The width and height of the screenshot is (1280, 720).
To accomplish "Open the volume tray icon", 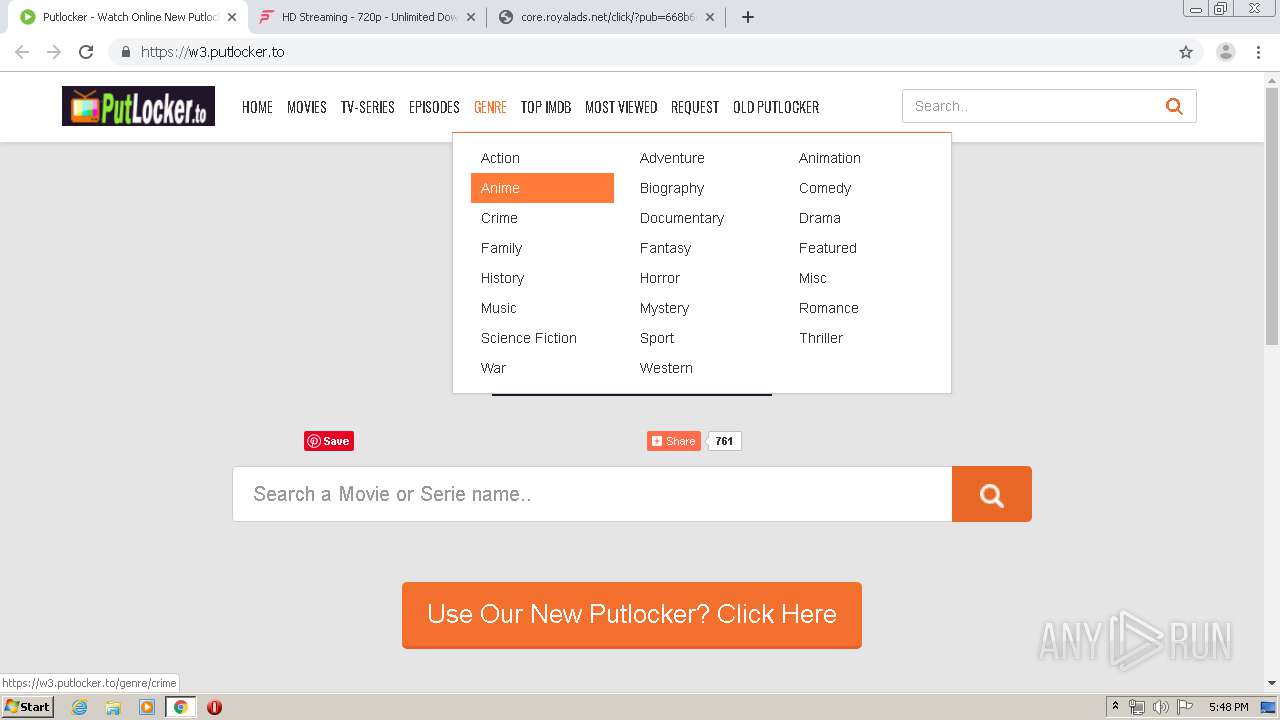I will pyautogui.click(x=1160, y=707).
